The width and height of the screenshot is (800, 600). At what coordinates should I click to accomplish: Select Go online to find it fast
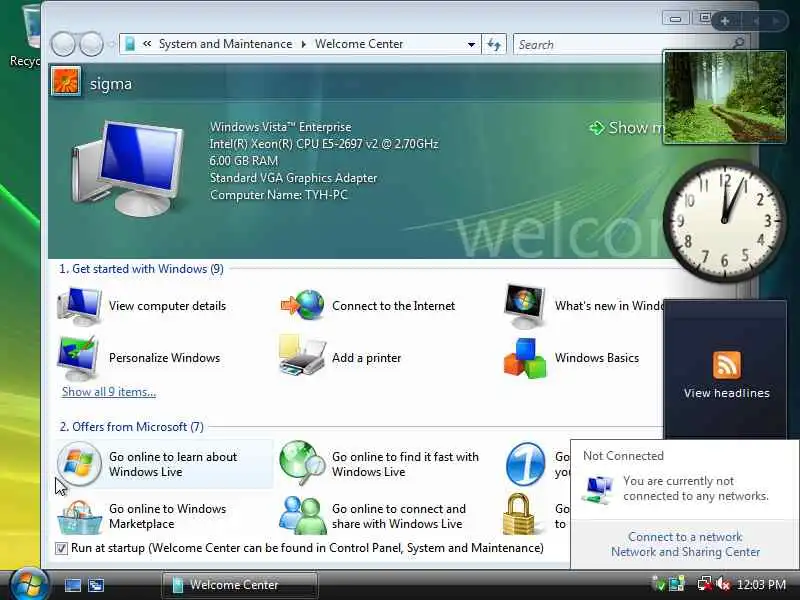[379, 464]
